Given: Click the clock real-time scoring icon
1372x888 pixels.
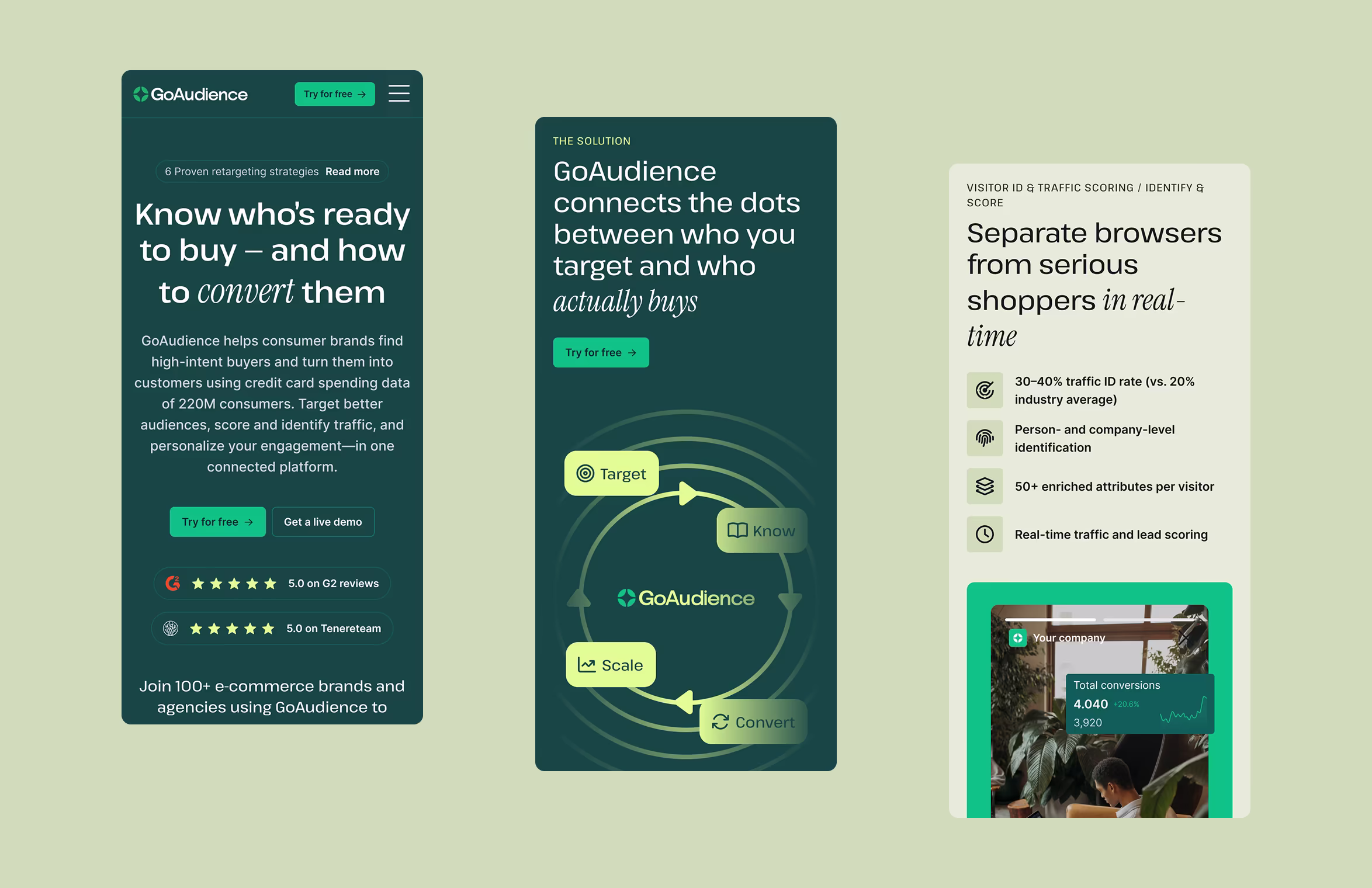Looking at the screenshot, I should (x=985, y=534).
